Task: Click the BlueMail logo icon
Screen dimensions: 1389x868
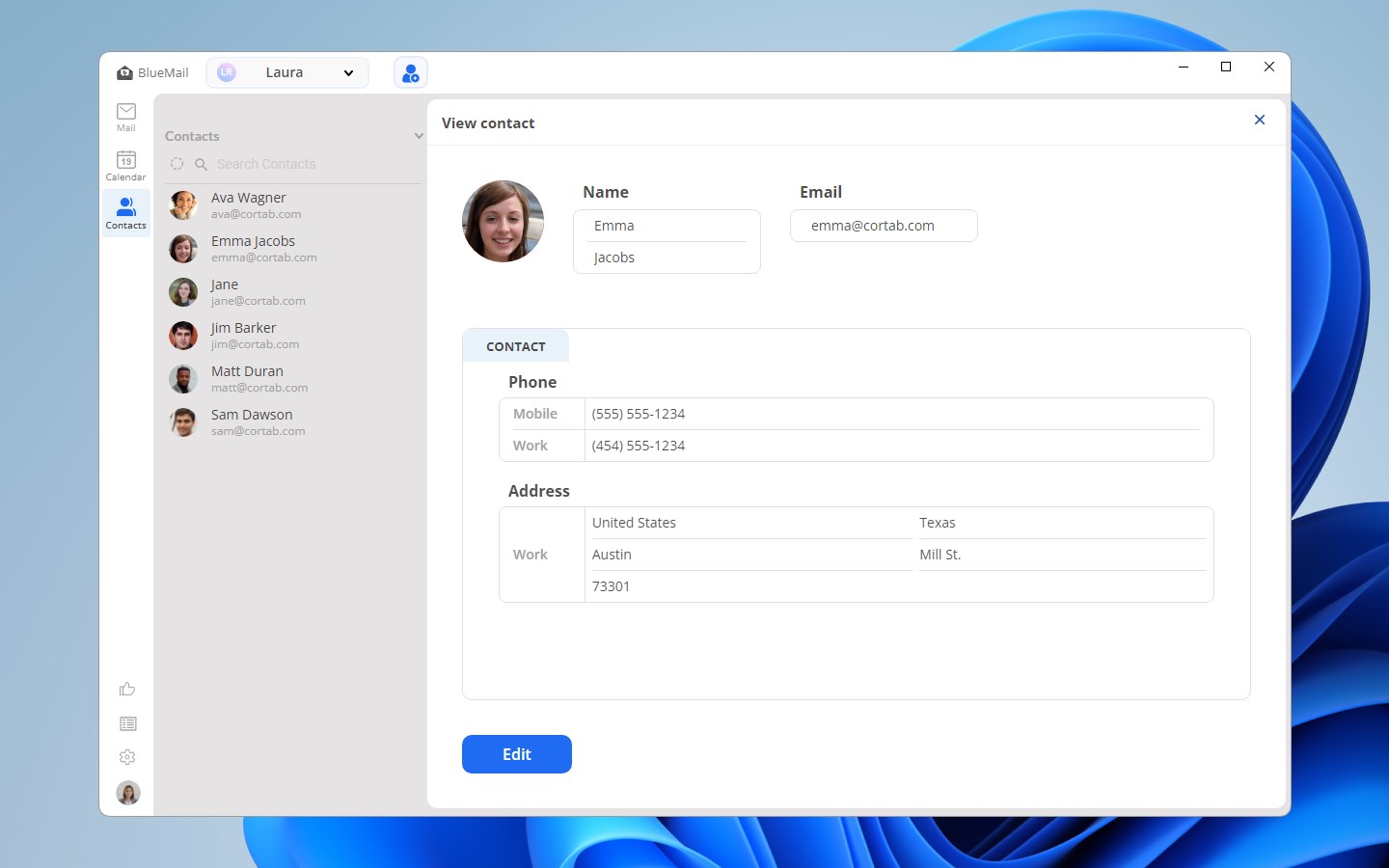Action: coord(124,71)
